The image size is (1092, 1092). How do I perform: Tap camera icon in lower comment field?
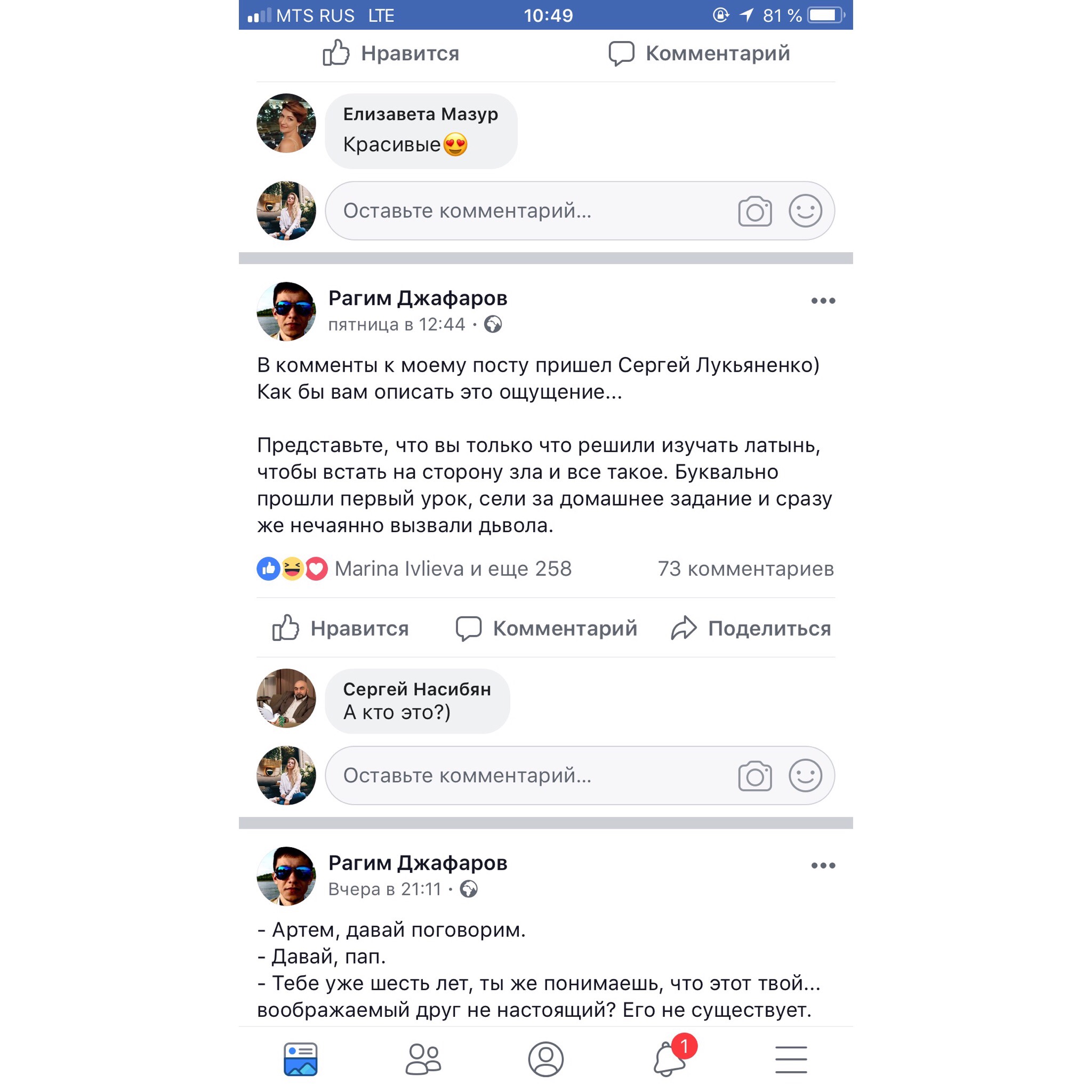tap(754, 775)
